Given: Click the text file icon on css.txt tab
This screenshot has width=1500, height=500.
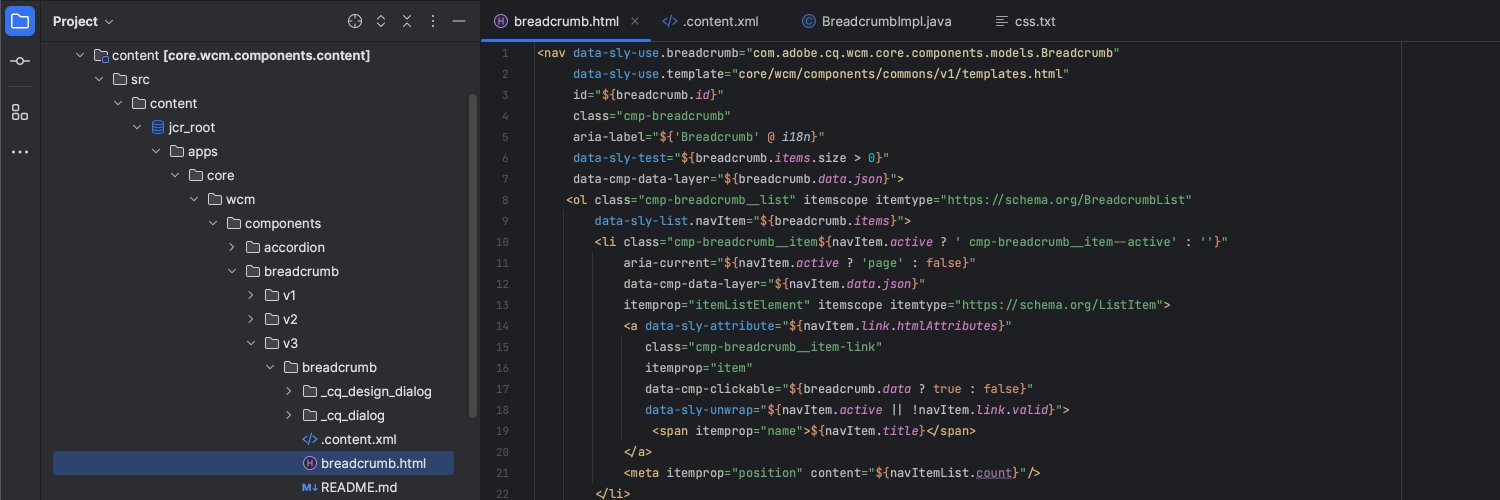Looking at the screenshot, I should tap(1002, 21).
